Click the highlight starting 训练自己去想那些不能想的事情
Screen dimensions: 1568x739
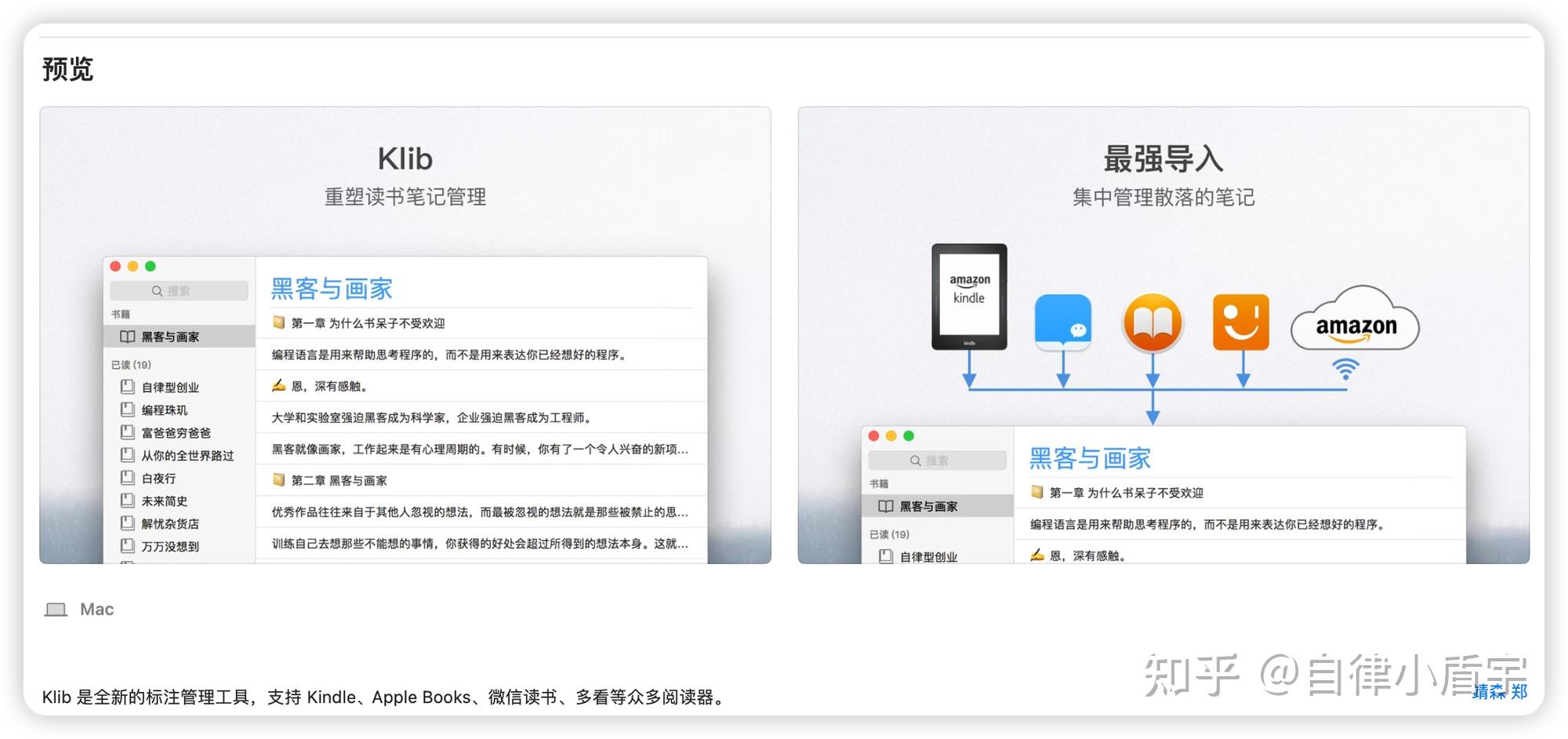click(x=480, y=544)
